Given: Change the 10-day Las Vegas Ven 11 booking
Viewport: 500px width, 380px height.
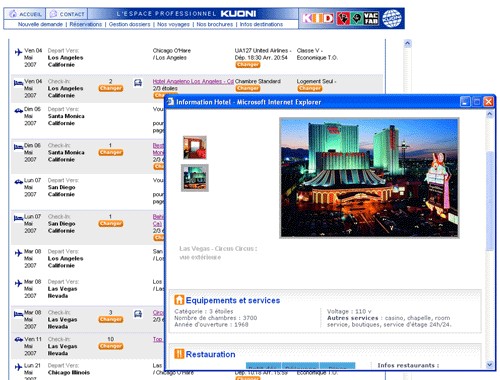Looking at the screenshot, I should pos(111,346).
